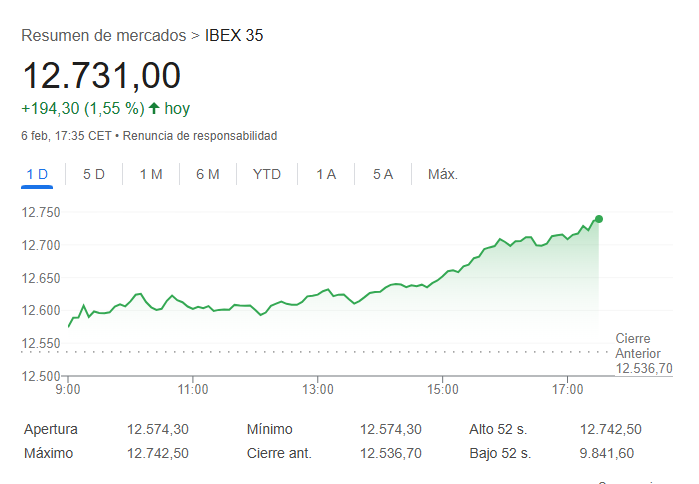Switch to the 5 D range tab

coord(94,174)
